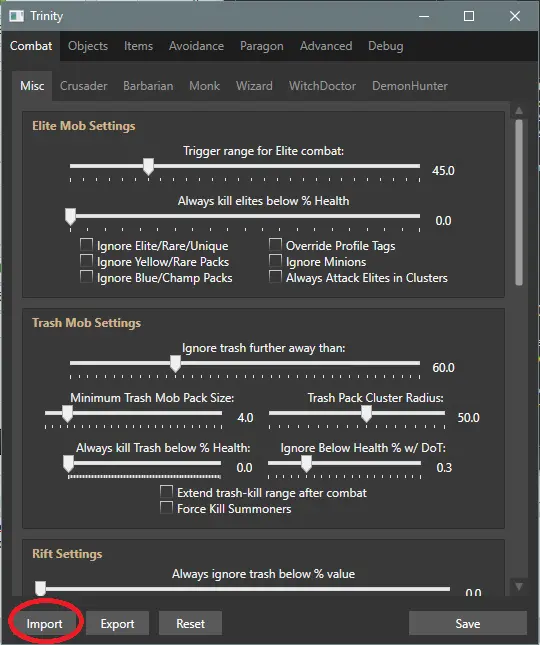Enable Always Attack Elites in Clusters
Screen dimensions: 540x645
coord(275,277)
